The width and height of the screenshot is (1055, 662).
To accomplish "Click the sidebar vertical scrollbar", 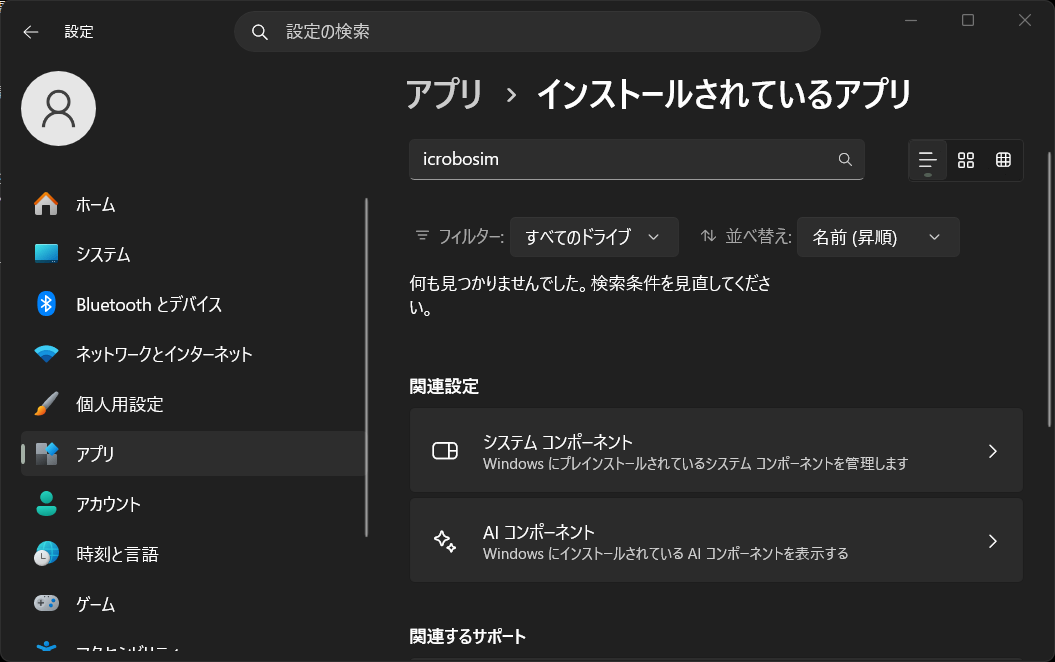I will tap(367, 367).
